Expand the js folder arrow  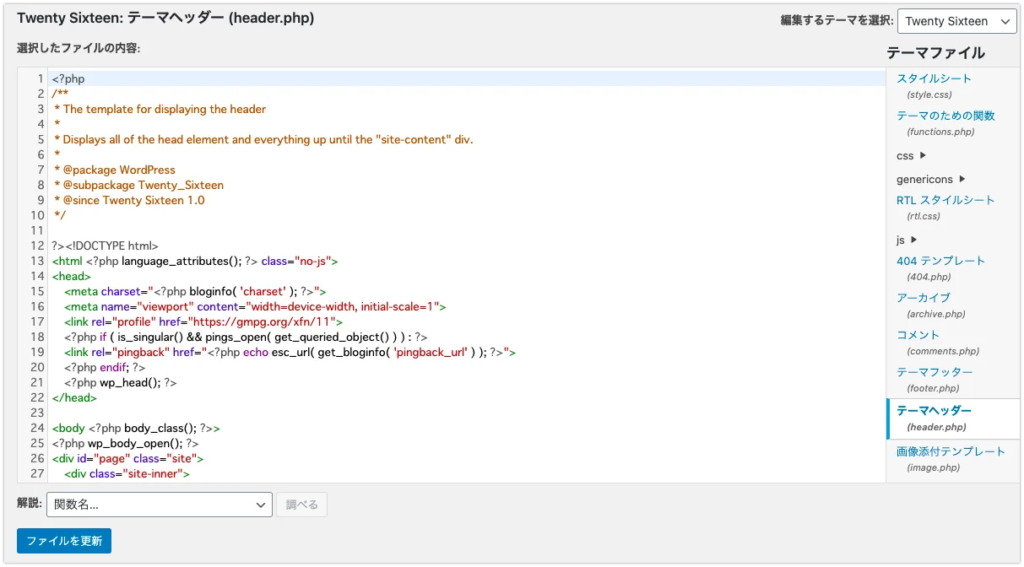tap(914, 240)
